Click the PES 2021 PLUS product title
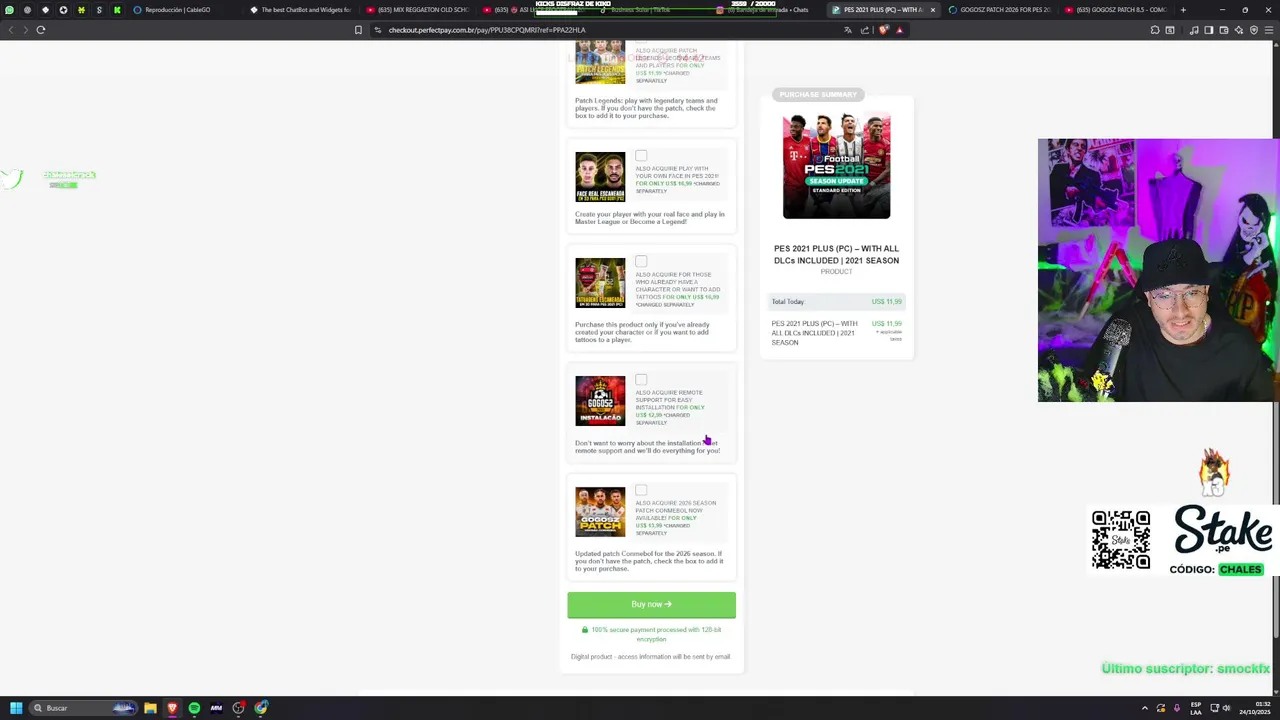 pos(836,254)
